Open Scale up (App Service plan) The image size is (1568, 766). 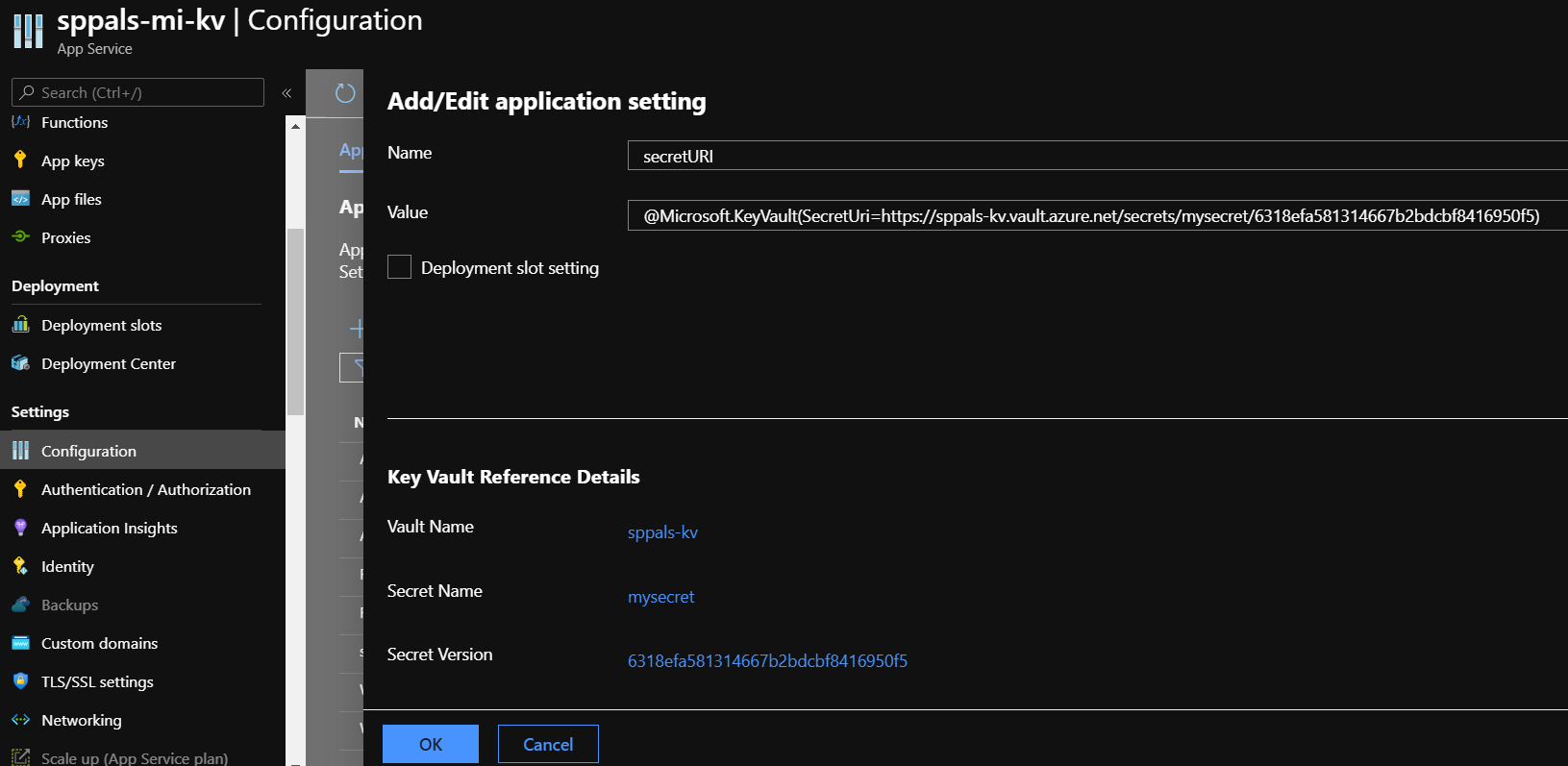point(135,757)
